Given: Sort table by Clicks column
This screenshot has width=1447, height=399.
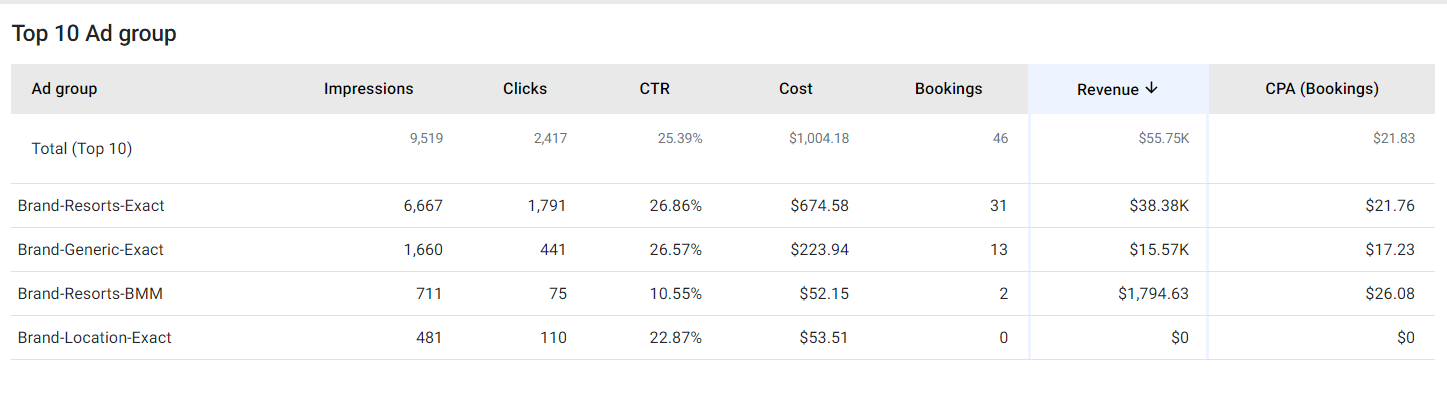Looking at the screenshot, I should [x=525, y=89].
